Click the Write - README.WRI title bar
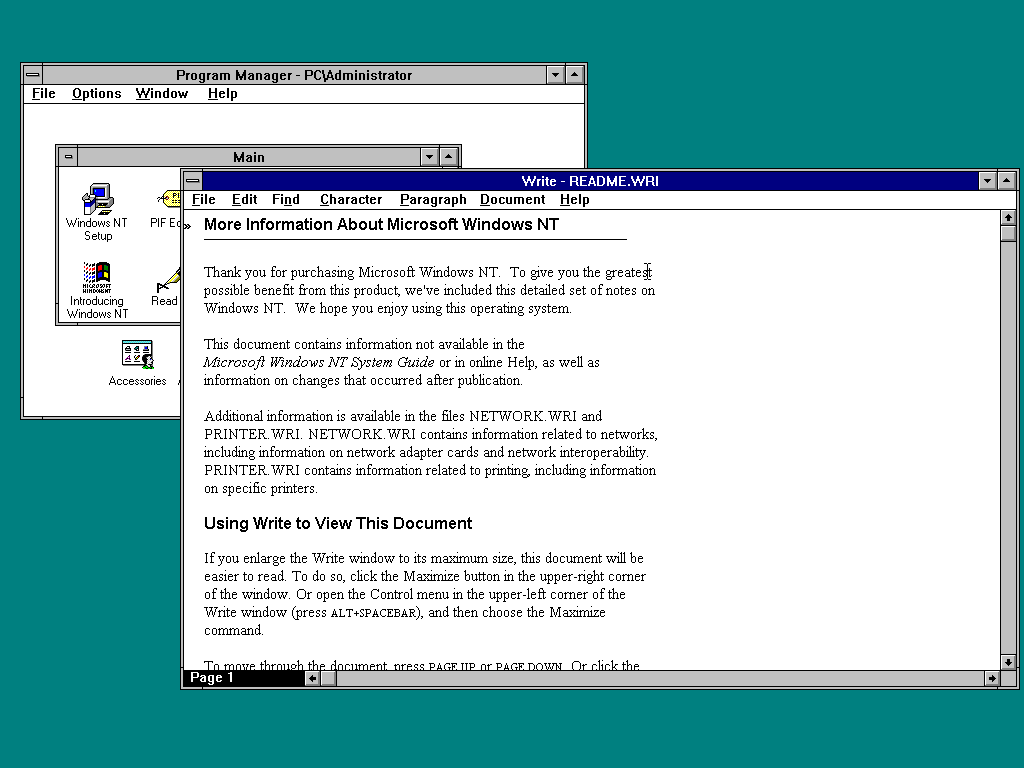This screenshot has width=1024, height=768. [590, 181]
